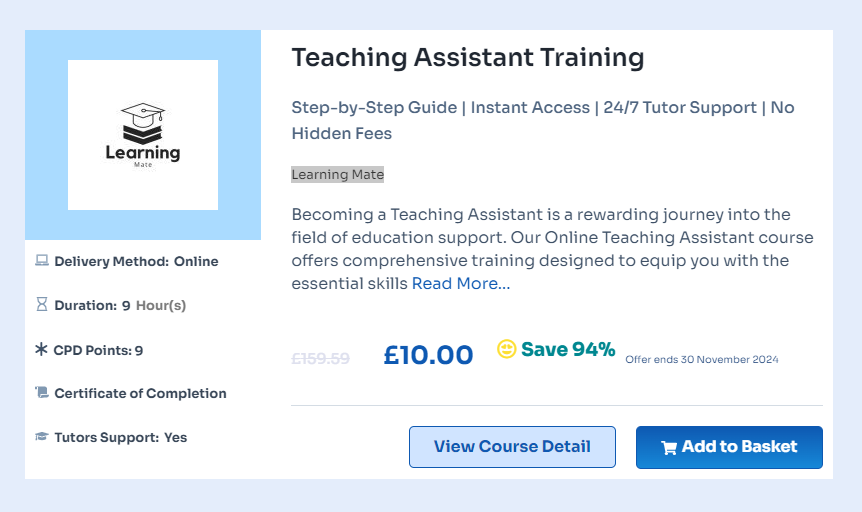Expand description with Read More link
The height and width of the screenshot is (512, 862).
click(x=461, y=283)
